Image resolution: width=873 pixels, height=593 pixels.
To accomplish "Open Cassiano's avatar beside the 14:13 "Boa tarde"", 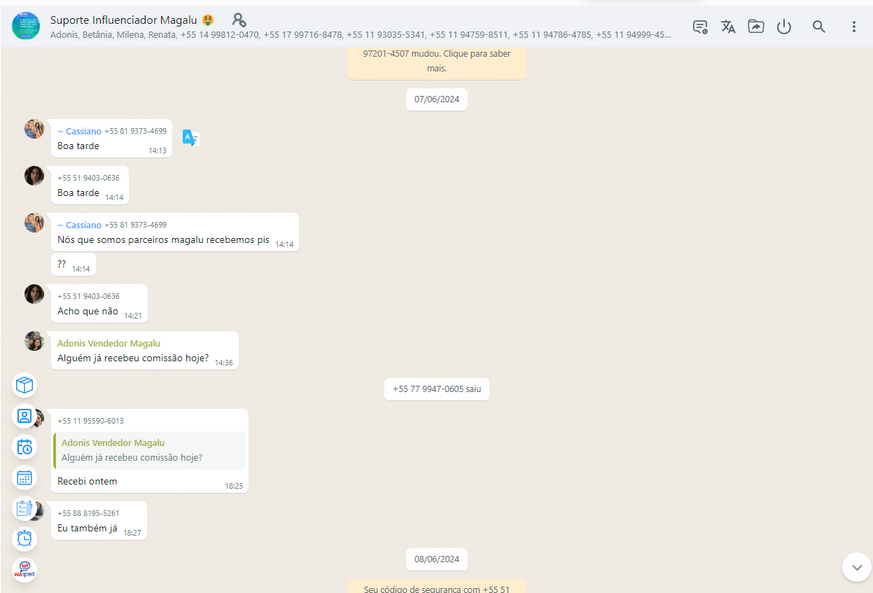I will tap(34, 129).
